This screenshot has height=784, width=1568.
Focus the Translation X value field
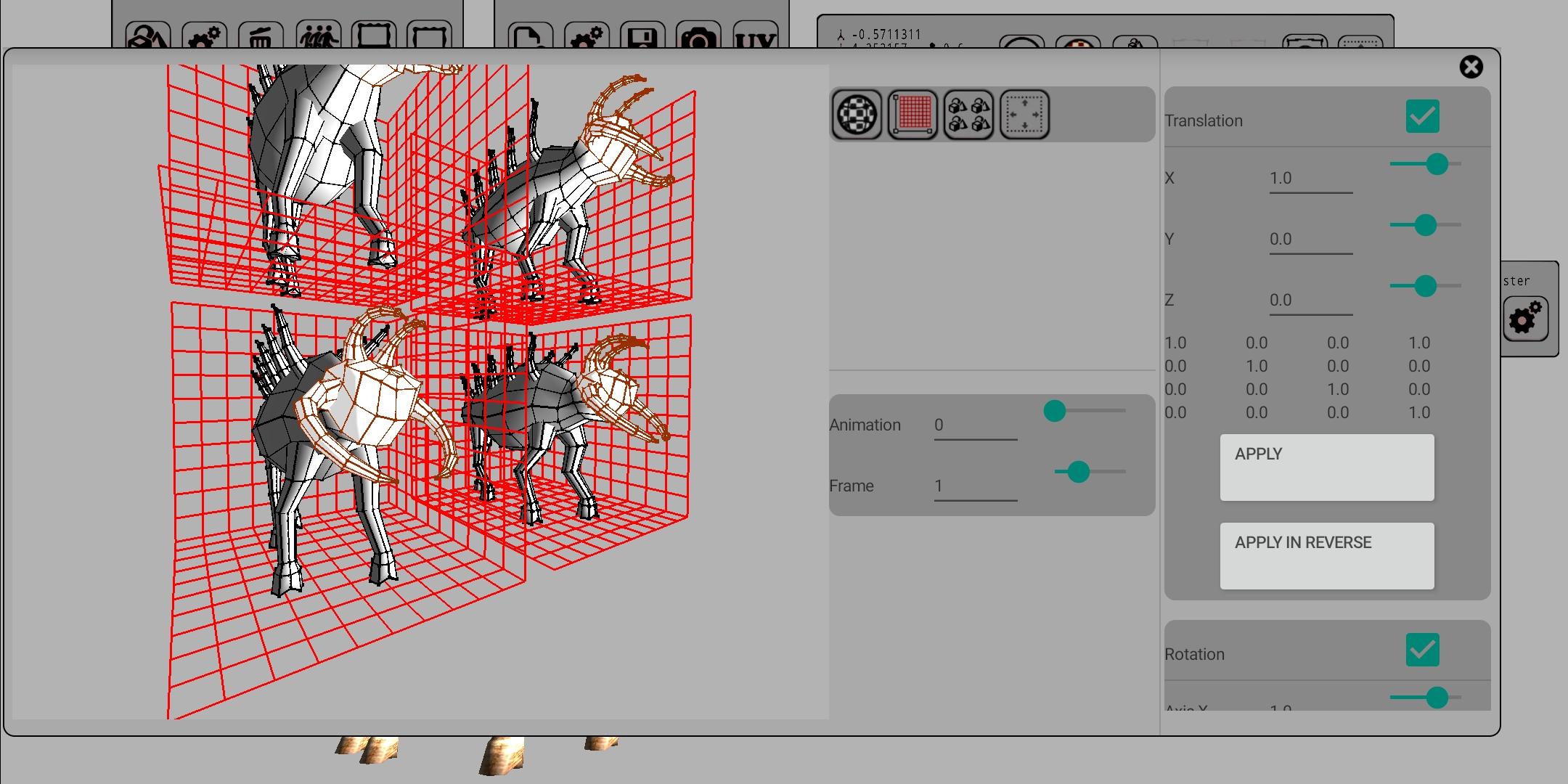pyautogui.click(x=1310, y=179)
